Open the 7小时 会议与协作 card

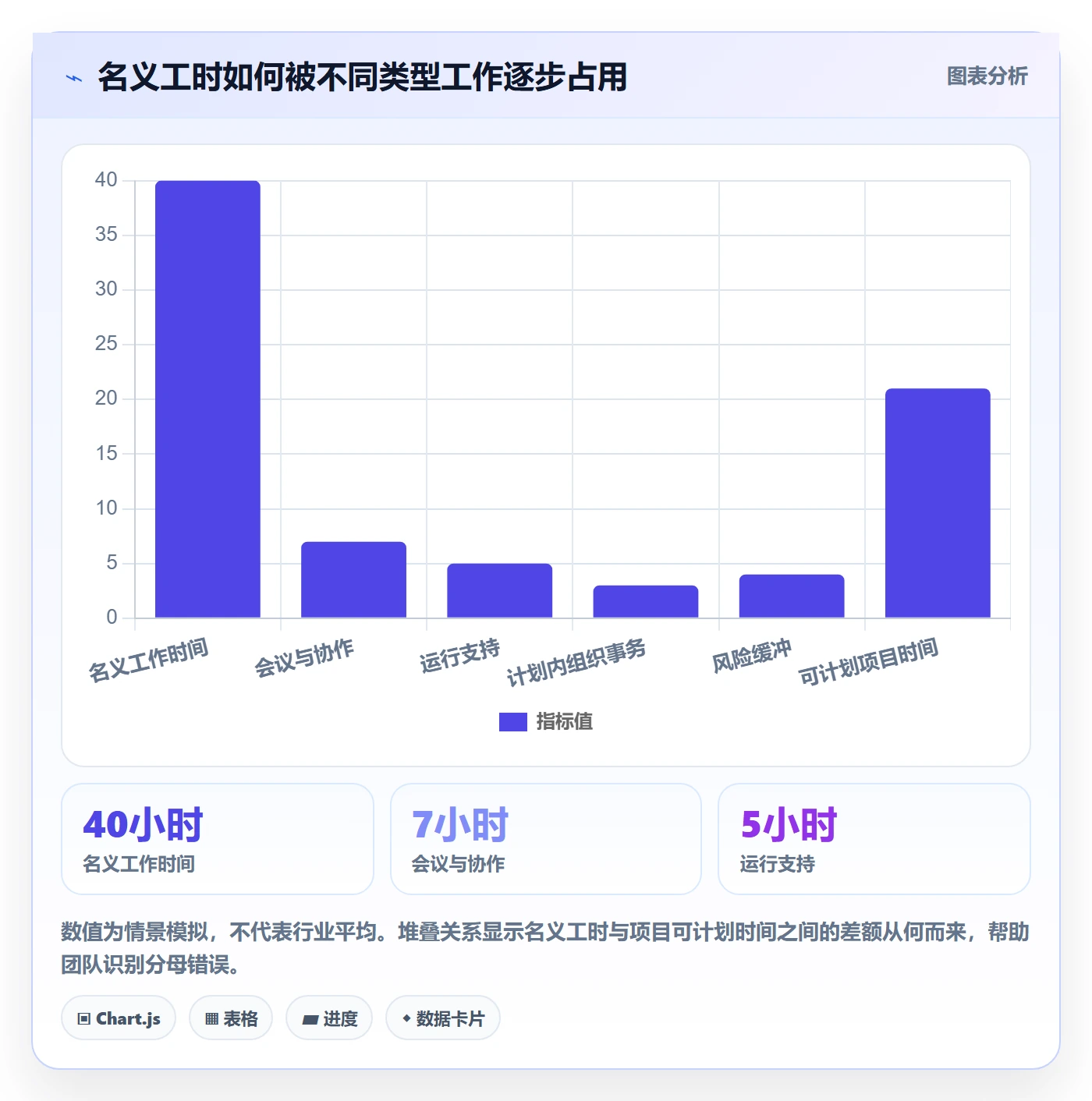546,839
